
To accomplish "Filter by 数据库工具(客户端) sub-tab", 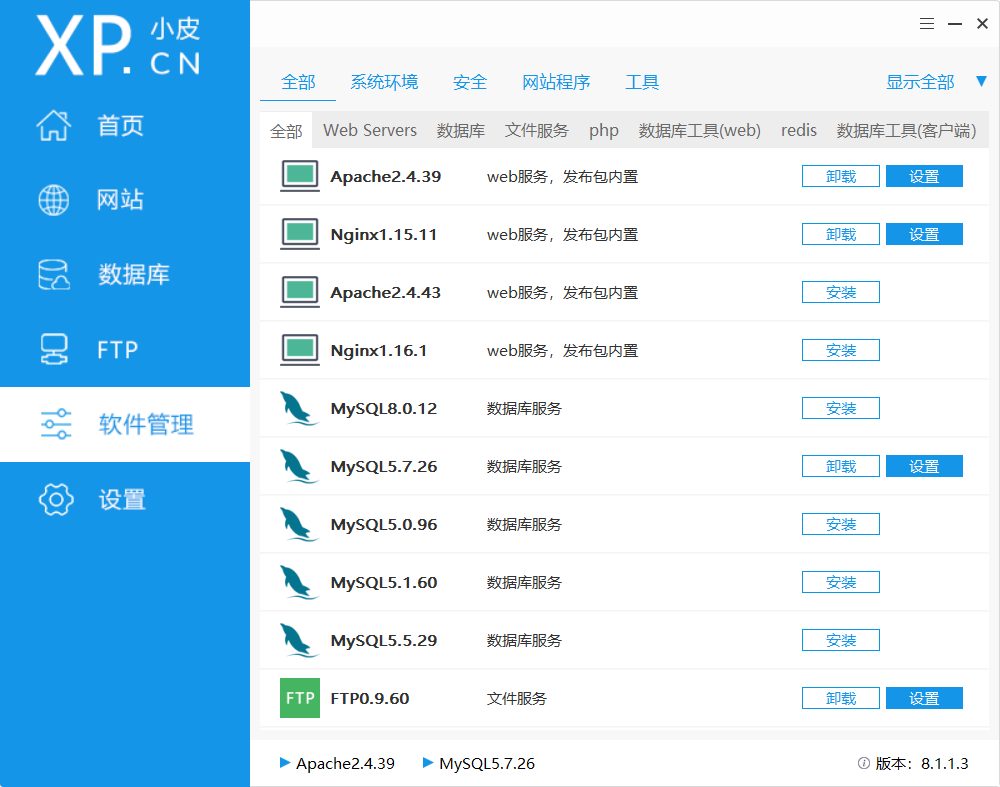I will pos(906,131).
